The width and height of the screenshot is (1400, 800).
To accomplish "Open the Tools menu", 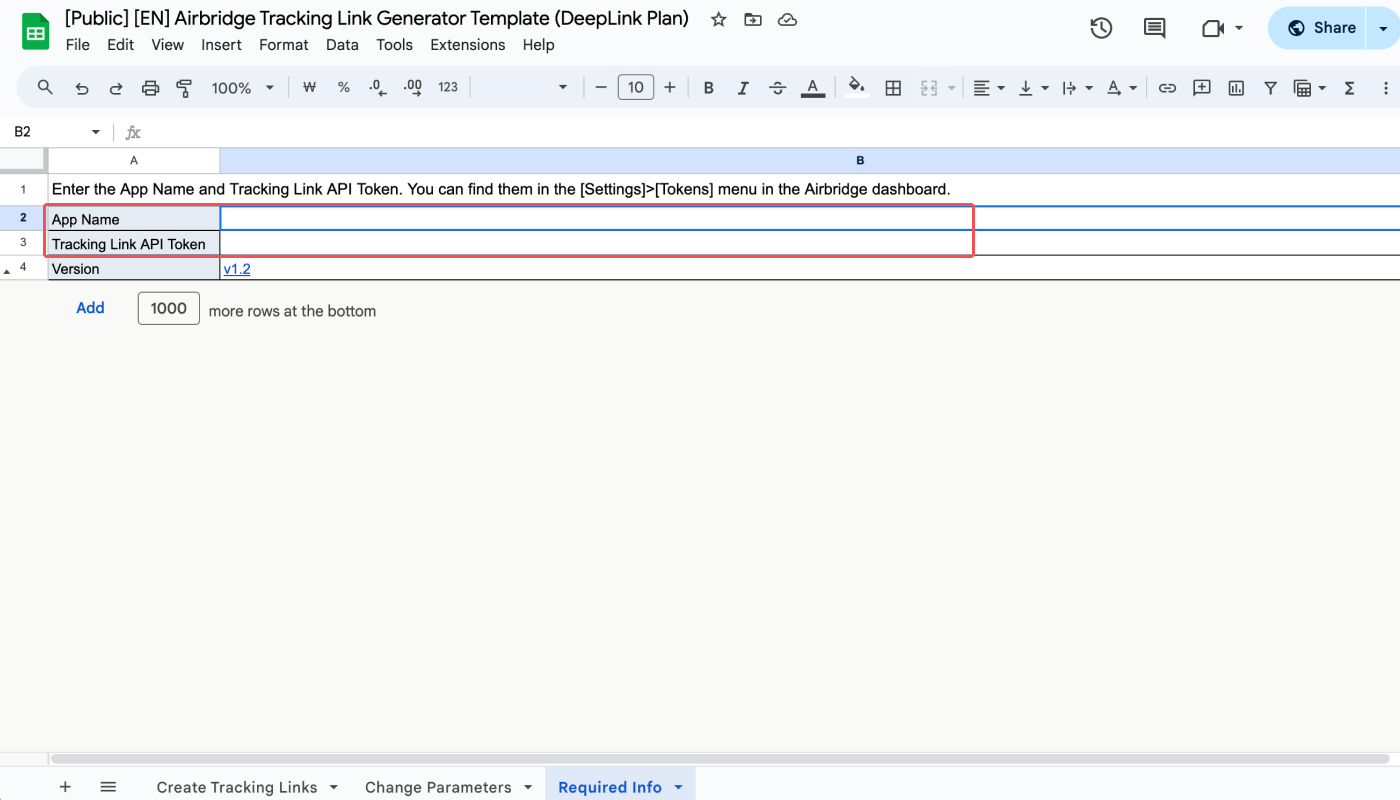I will 395,45.
